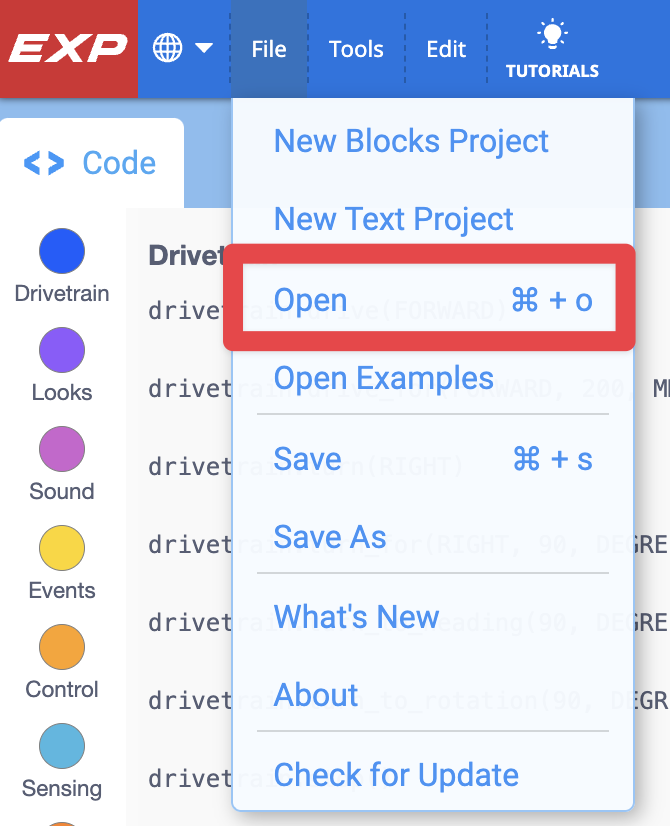Select the Control block category
This screenshot has width=670, height=826.
[61, 647]
